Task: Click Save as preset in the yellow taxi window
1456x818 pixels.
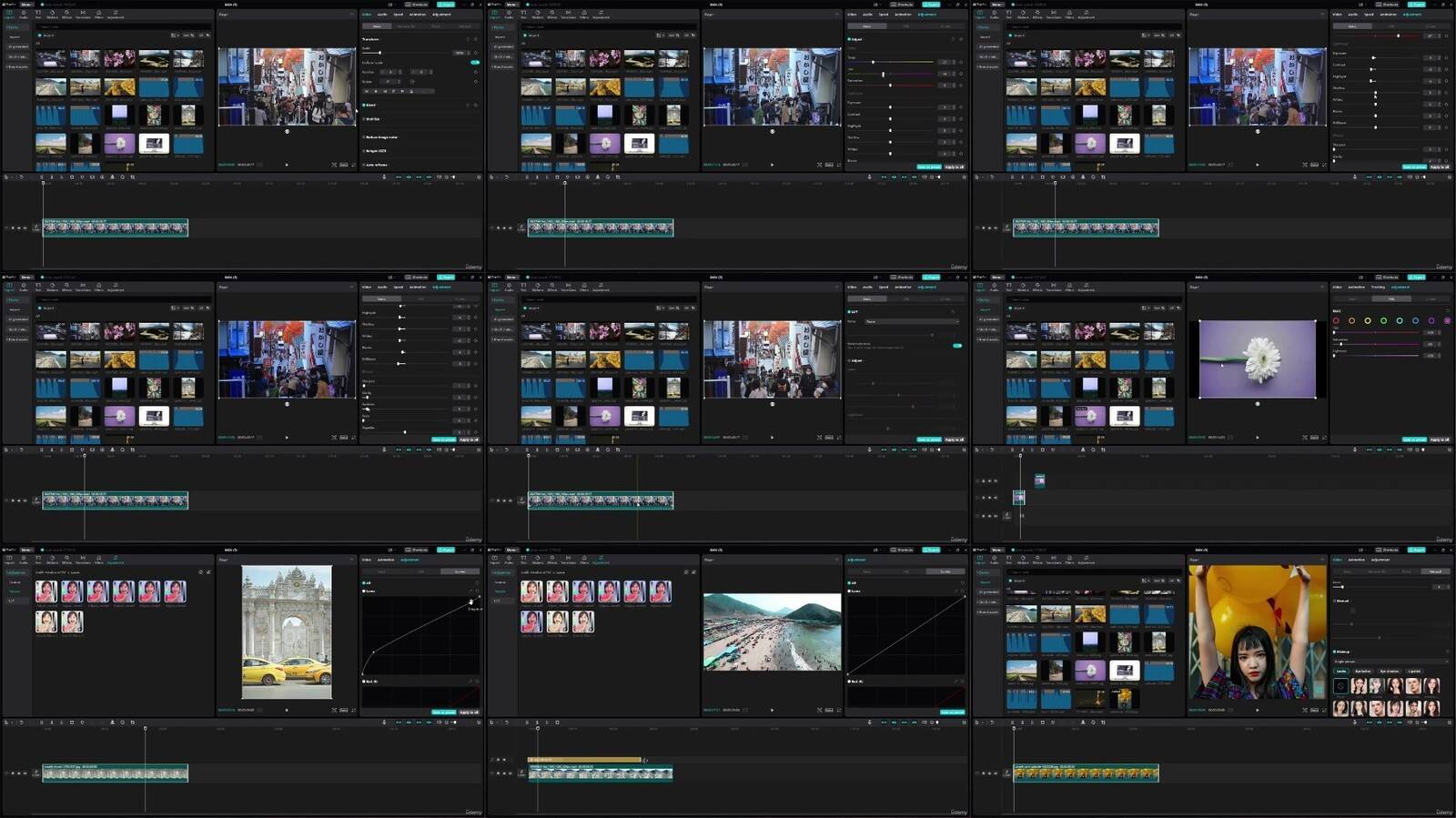Action: [443, 712]
